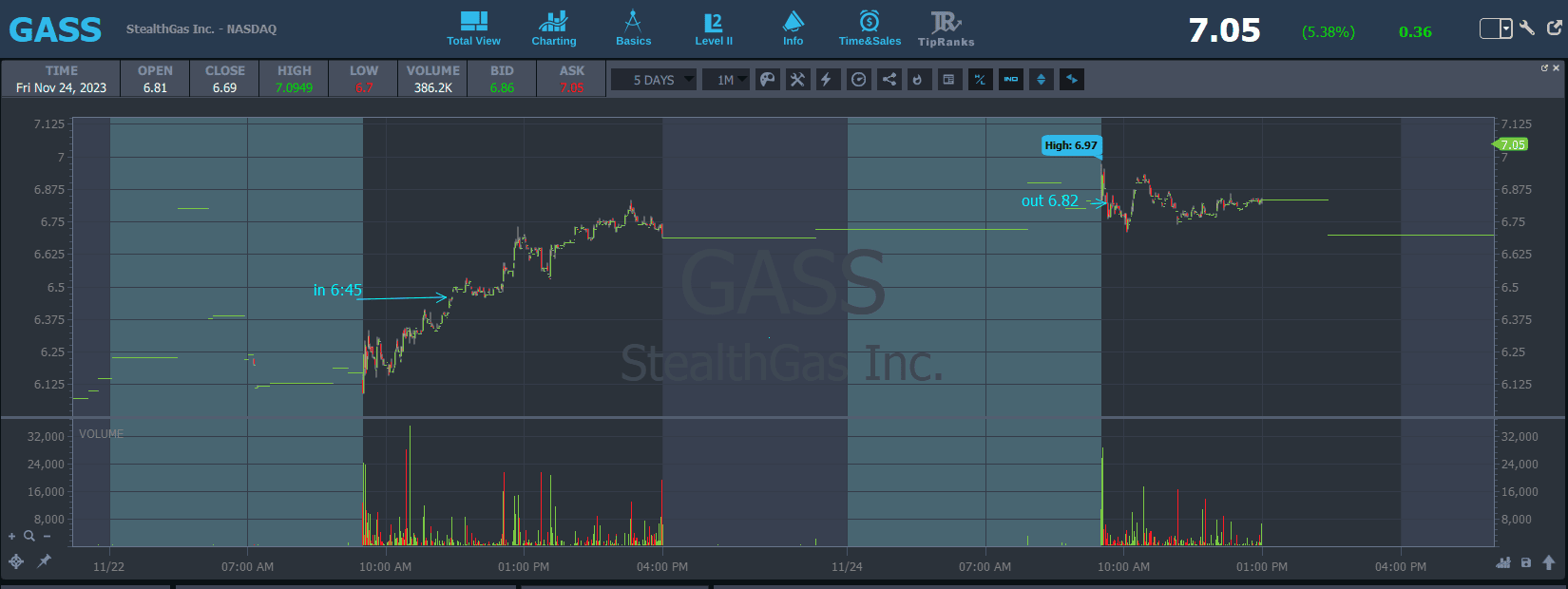This screenshot has width=1568, height=589.
Task: Toggle the IND indicators button
Action: (1010, 80)
